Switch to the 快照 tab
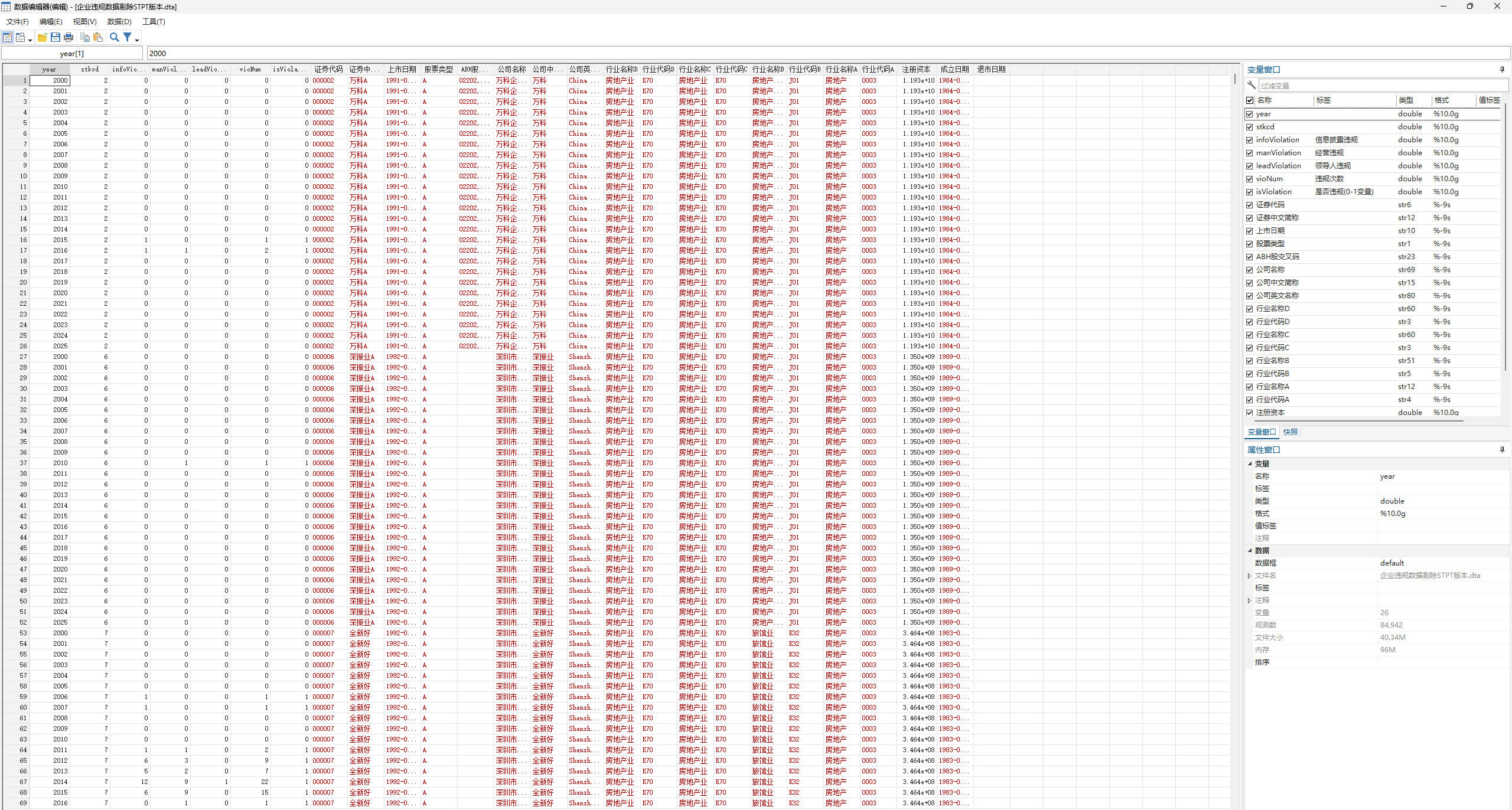Screen dimensions: 1512x810 pyautogui.click(x=1291, y=432)
